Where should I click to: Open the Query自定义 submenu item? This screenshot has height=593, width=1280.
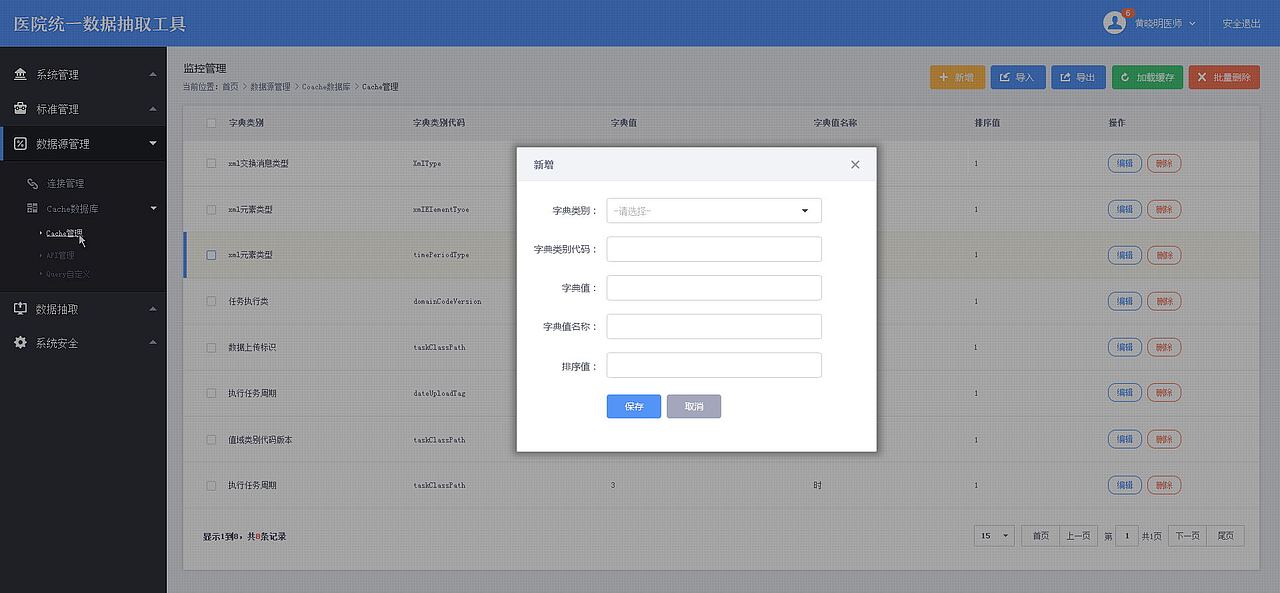tap(68, 273)
